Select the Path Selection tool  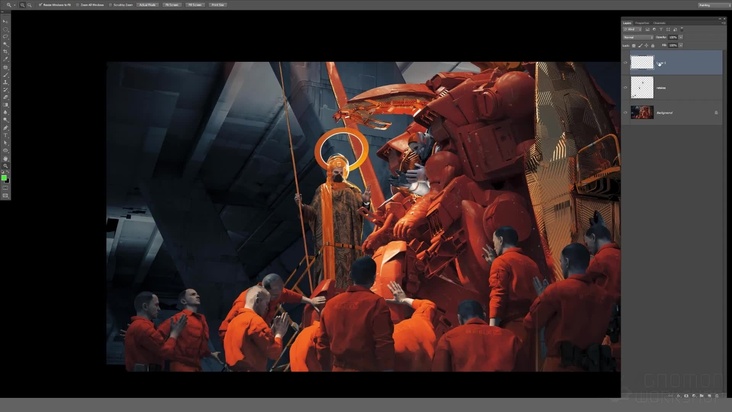pyautogui.click(x=6, y=143)
